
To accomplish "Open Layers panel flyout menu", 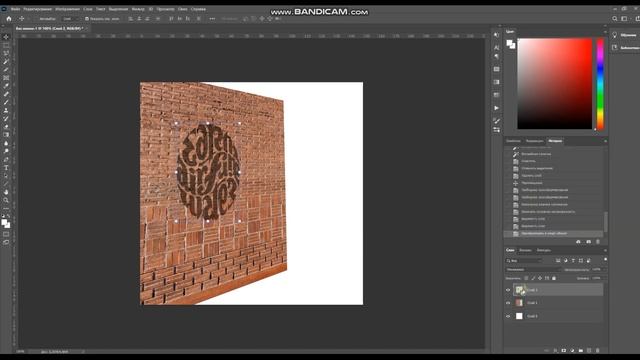I will (605, 250).
